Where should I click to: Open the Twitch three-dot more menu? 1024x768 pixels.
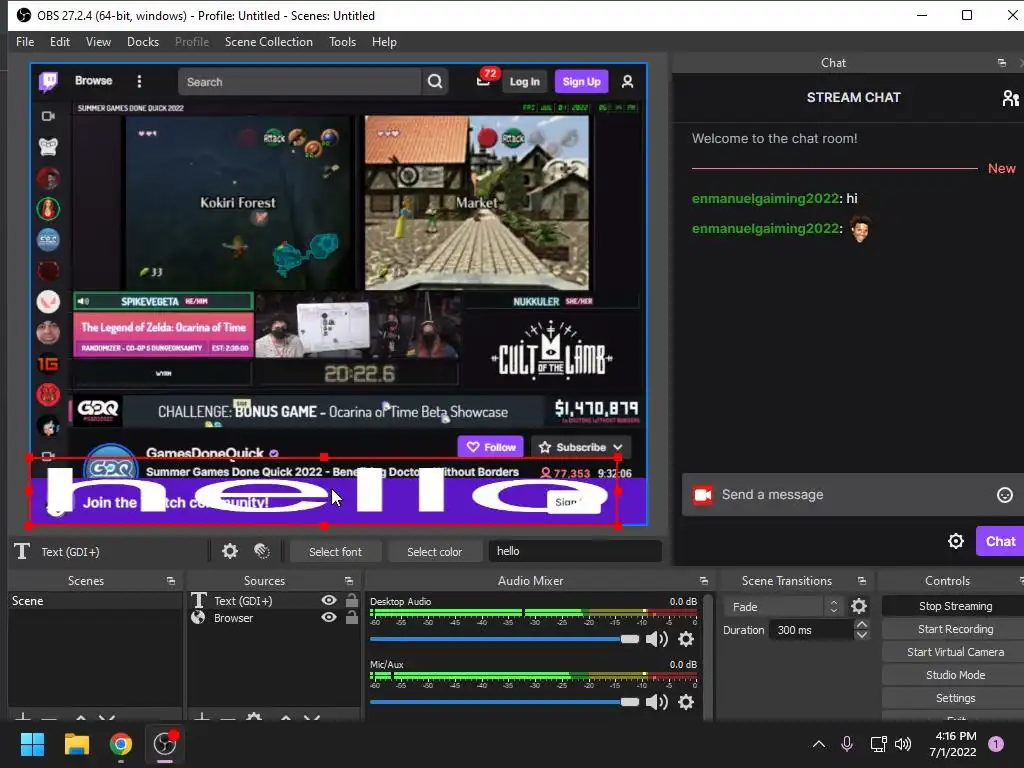[x=139, y=81]
